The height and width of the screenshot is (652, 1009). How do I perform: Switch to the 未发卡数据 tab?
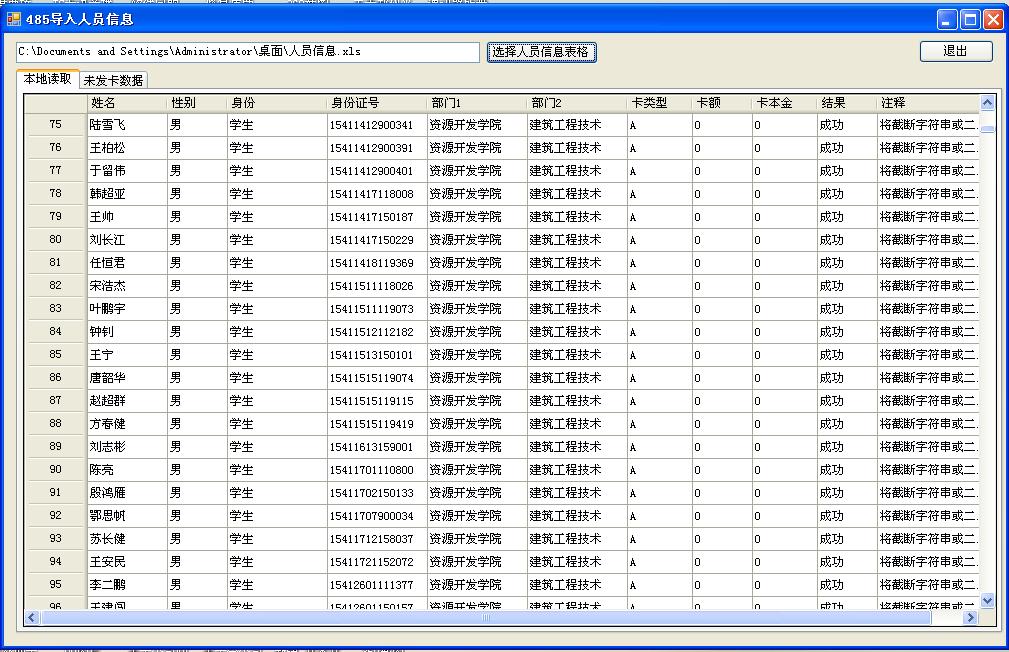(113, 80)
